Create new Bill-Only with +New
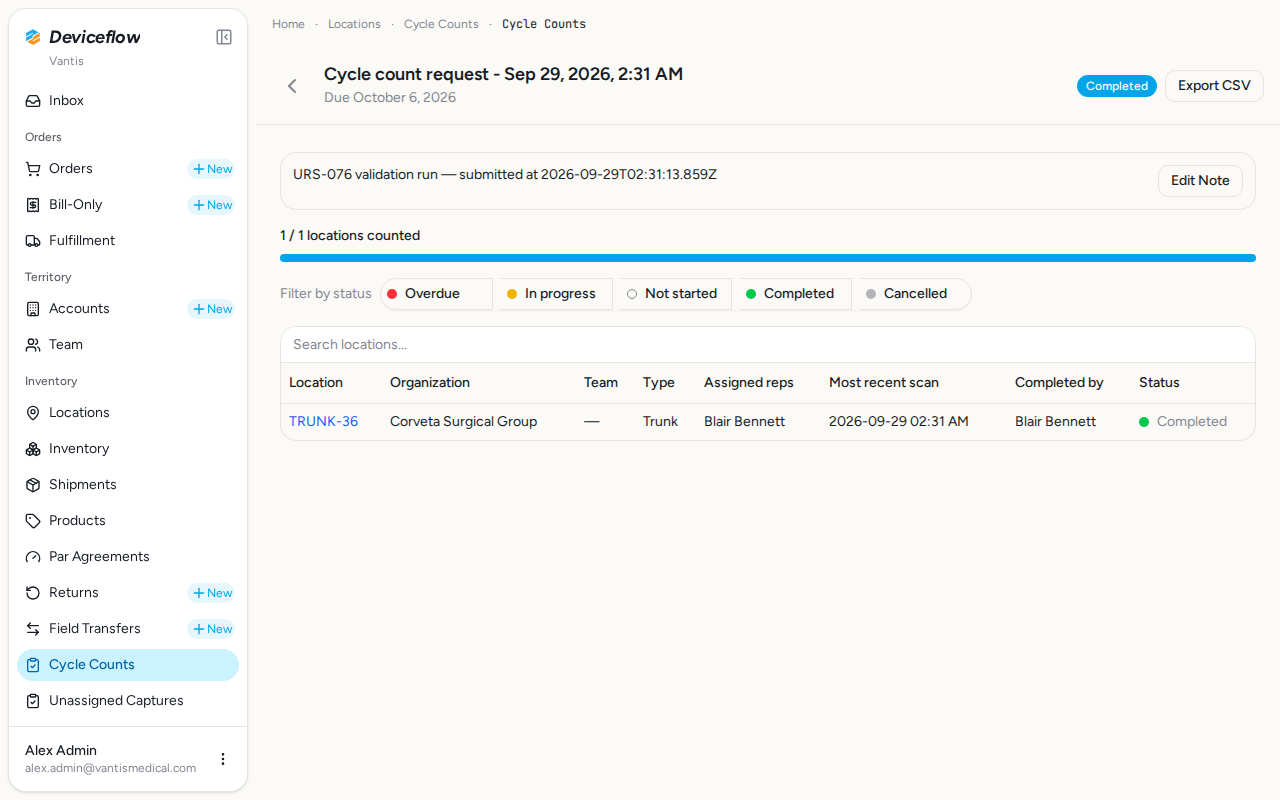 (212, 205)
